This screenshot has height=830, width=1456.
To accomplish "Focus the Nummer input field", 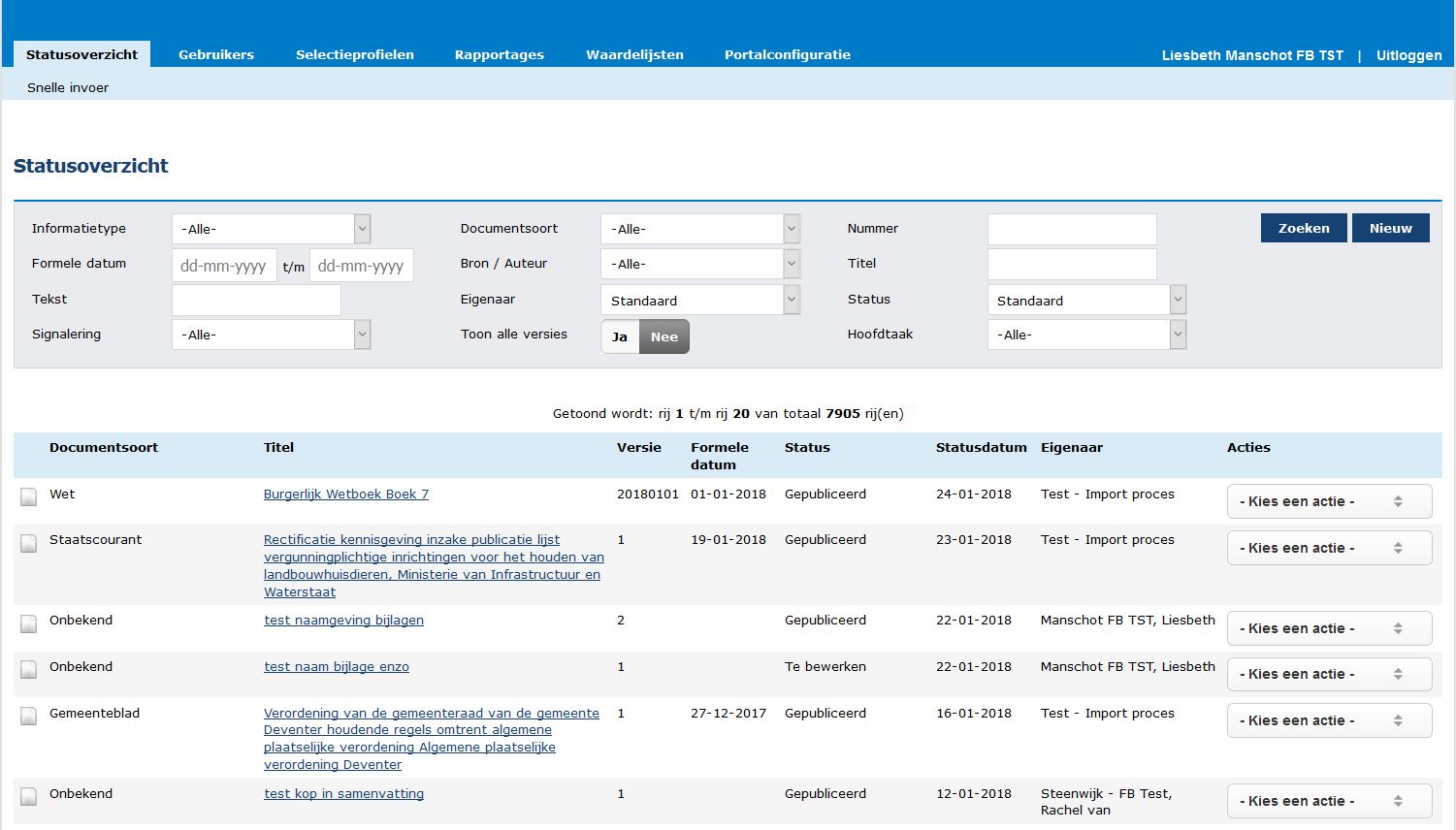I will 1072,229.
